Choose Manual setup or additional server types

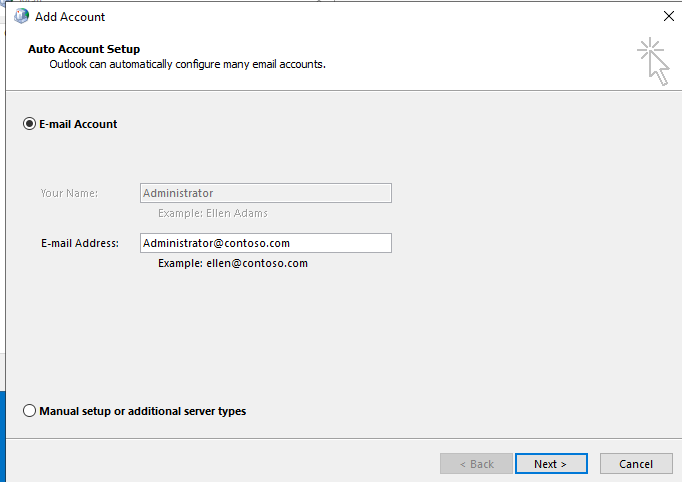point(29,411)
